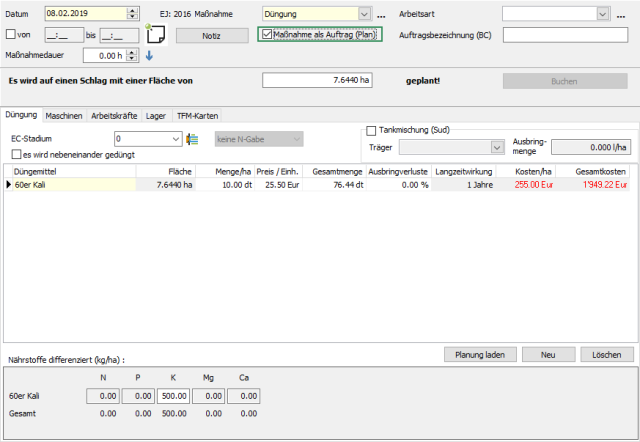
Task: Click the Maßnahmedauer spinner arrows
Action: click(x=134, y=55)
